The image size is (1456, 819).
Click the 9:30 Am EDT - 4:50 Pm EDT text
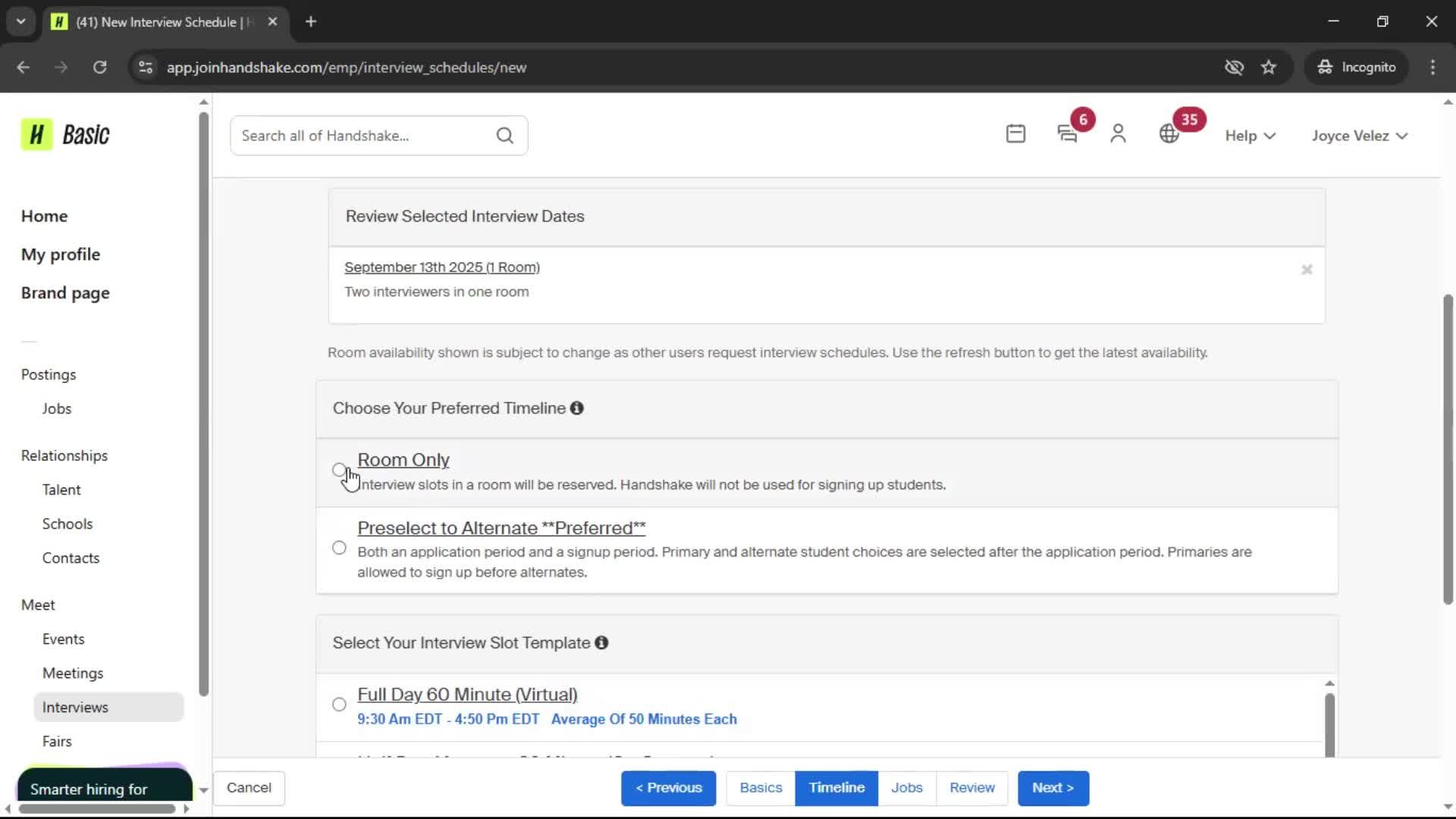448,720
